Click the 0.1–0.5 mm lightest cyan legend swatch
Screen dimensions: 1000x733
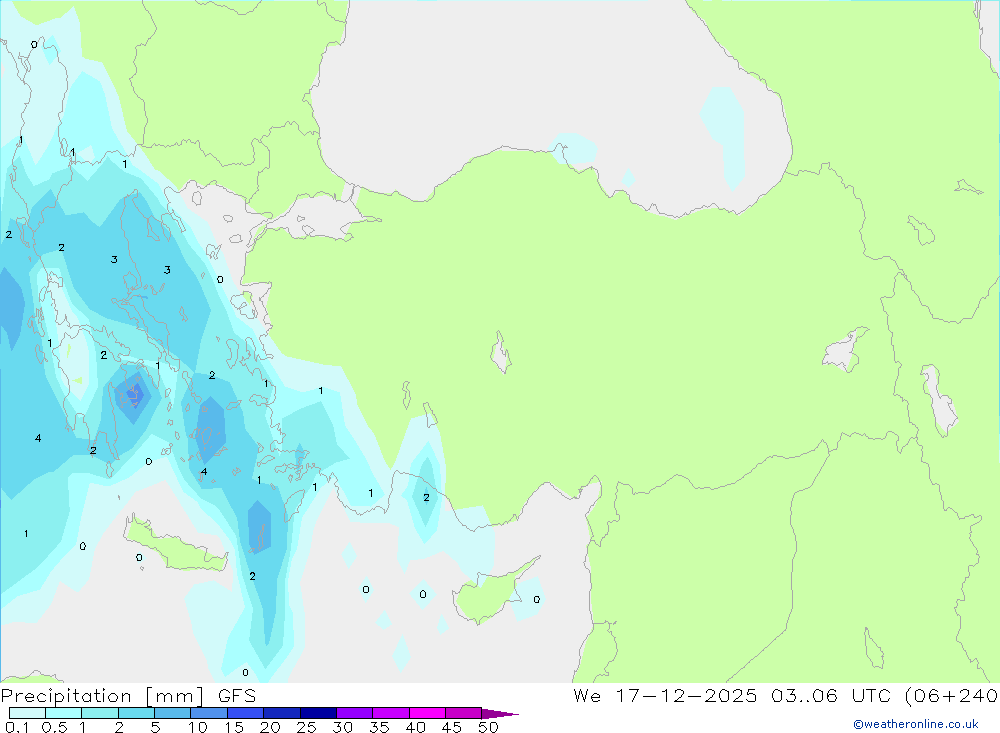pos(27,713)
